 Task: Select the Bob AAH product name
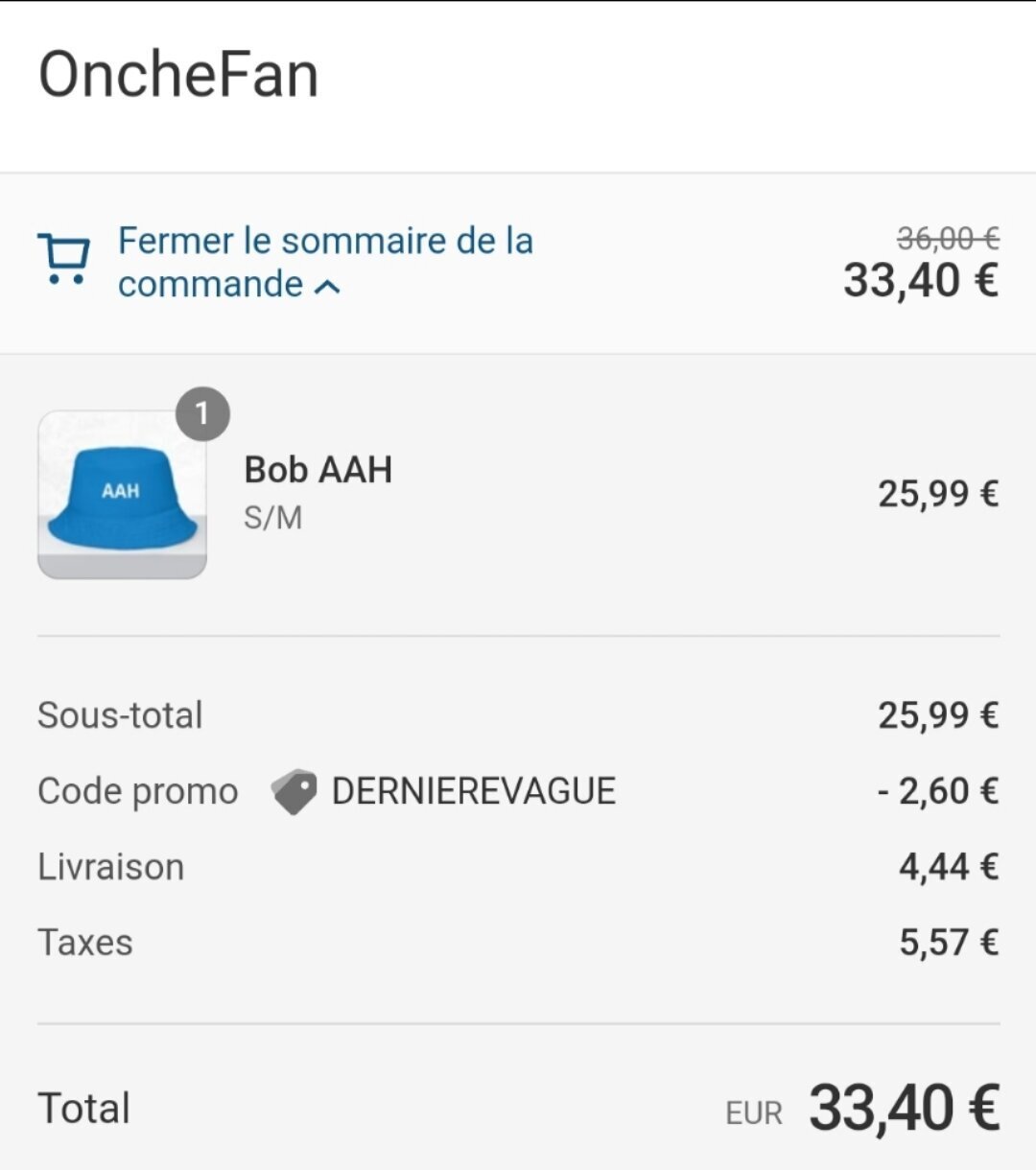click(318, 470)
